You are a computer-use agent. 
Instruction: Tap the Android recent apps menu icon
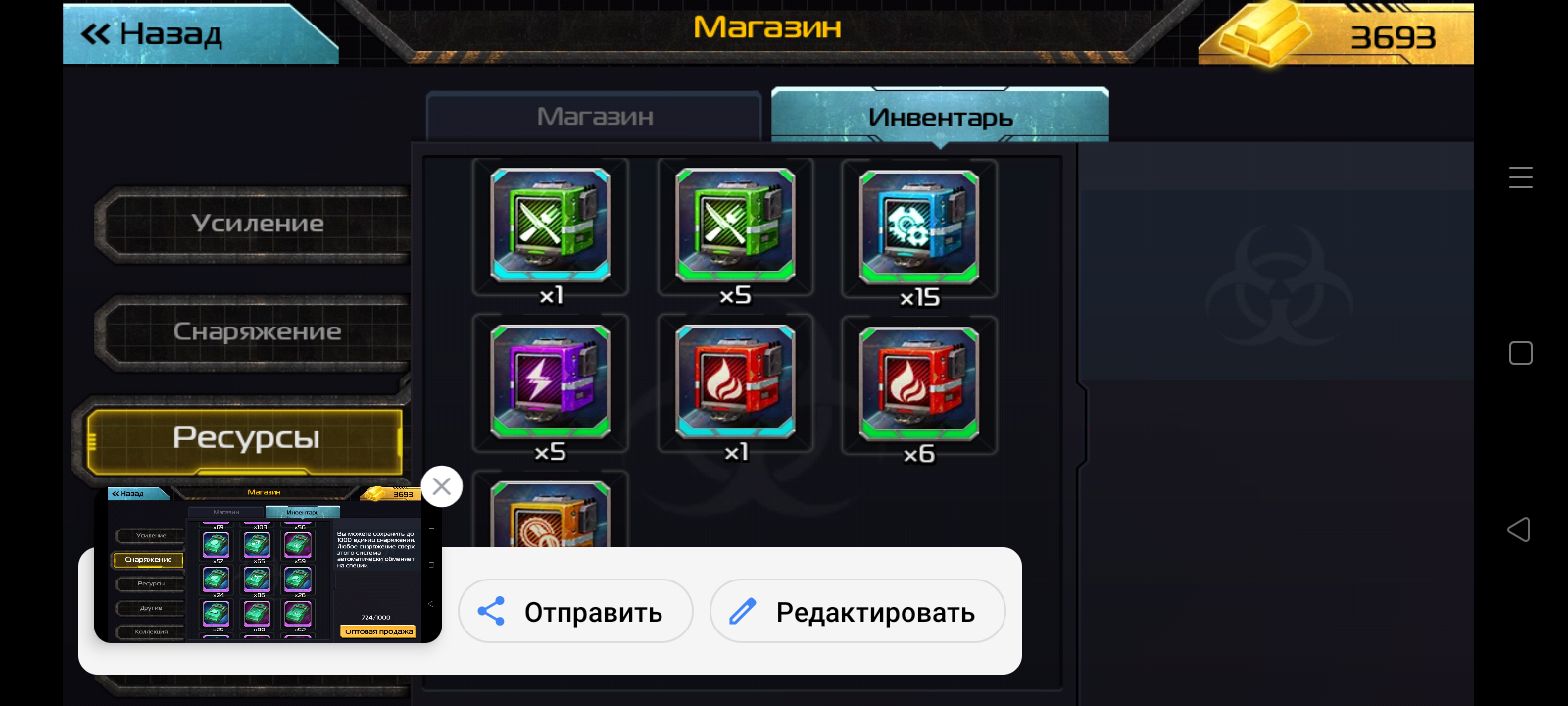1521,176
